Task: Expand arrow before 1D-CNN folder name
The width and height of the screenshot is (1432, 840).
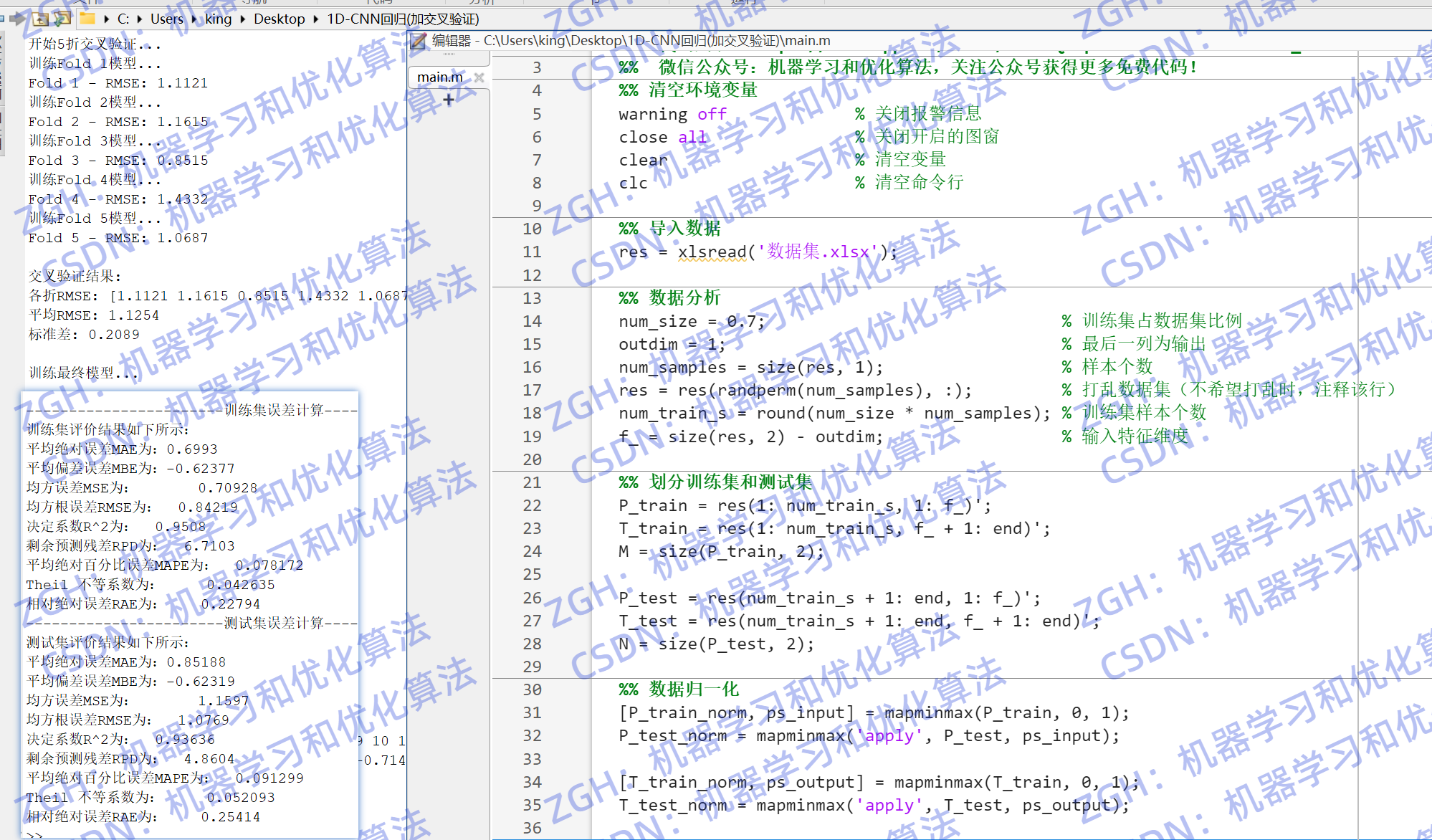Action: coord(316,19)
